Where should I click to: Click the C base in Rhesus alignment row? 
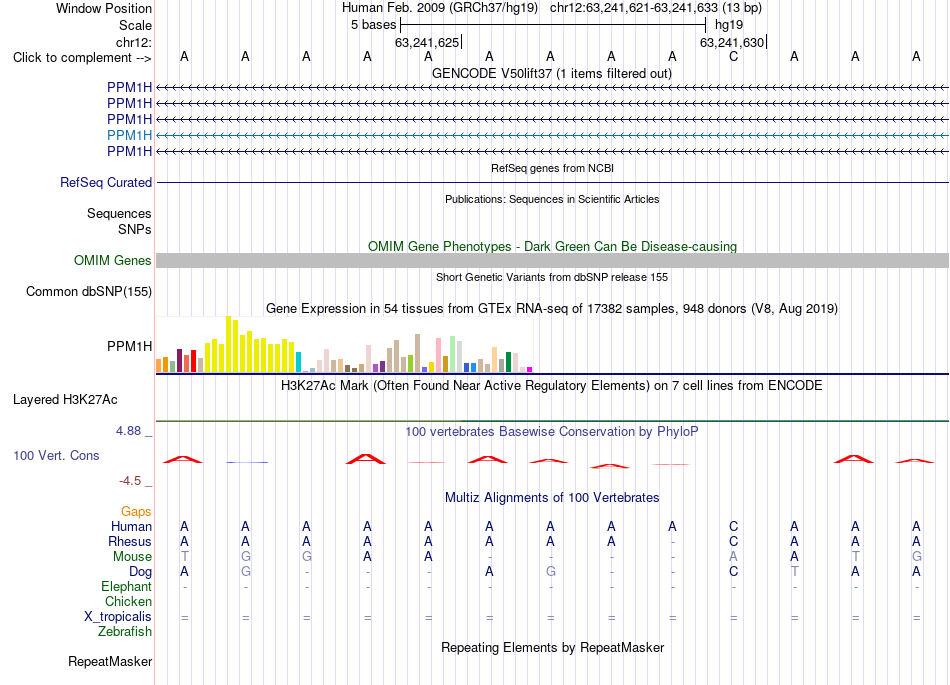pyautogui.click(x=733, y=541)
